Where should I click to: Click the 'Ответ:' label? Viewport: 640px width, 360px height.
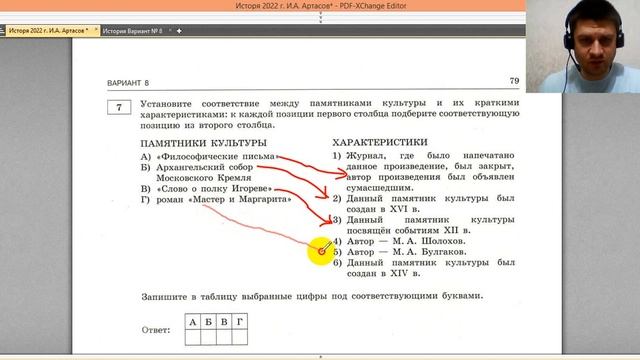click(156, 330)
